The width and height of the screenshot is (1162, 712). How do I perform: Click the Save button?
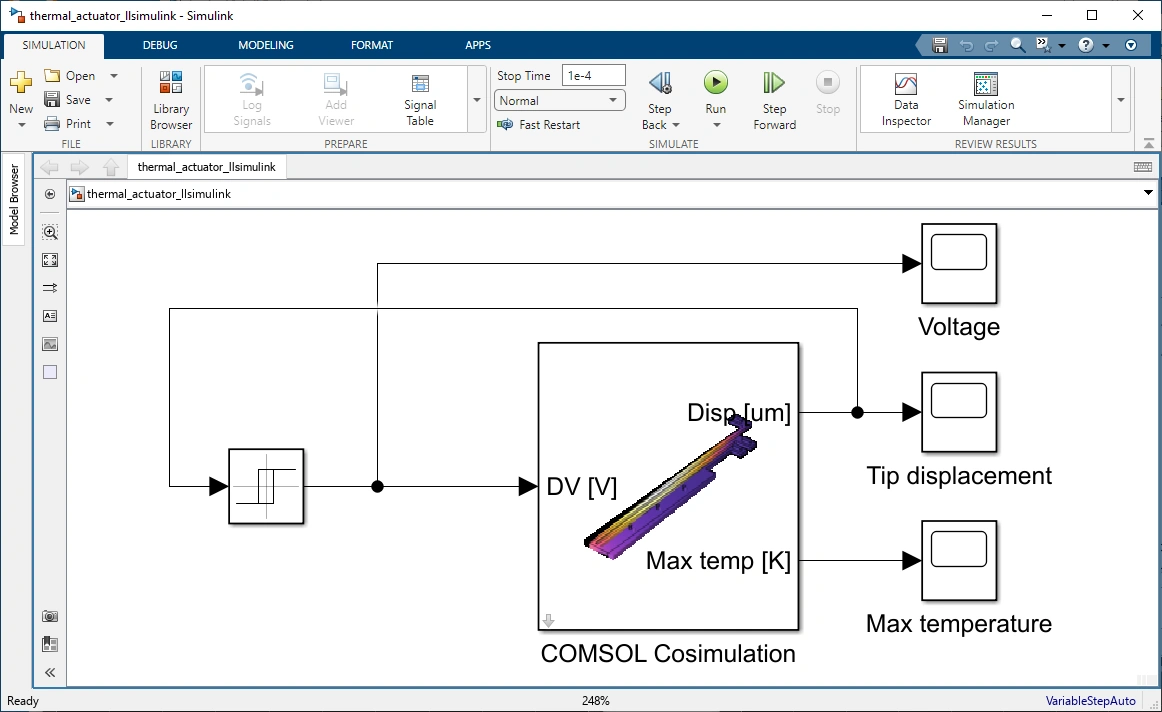69,100
